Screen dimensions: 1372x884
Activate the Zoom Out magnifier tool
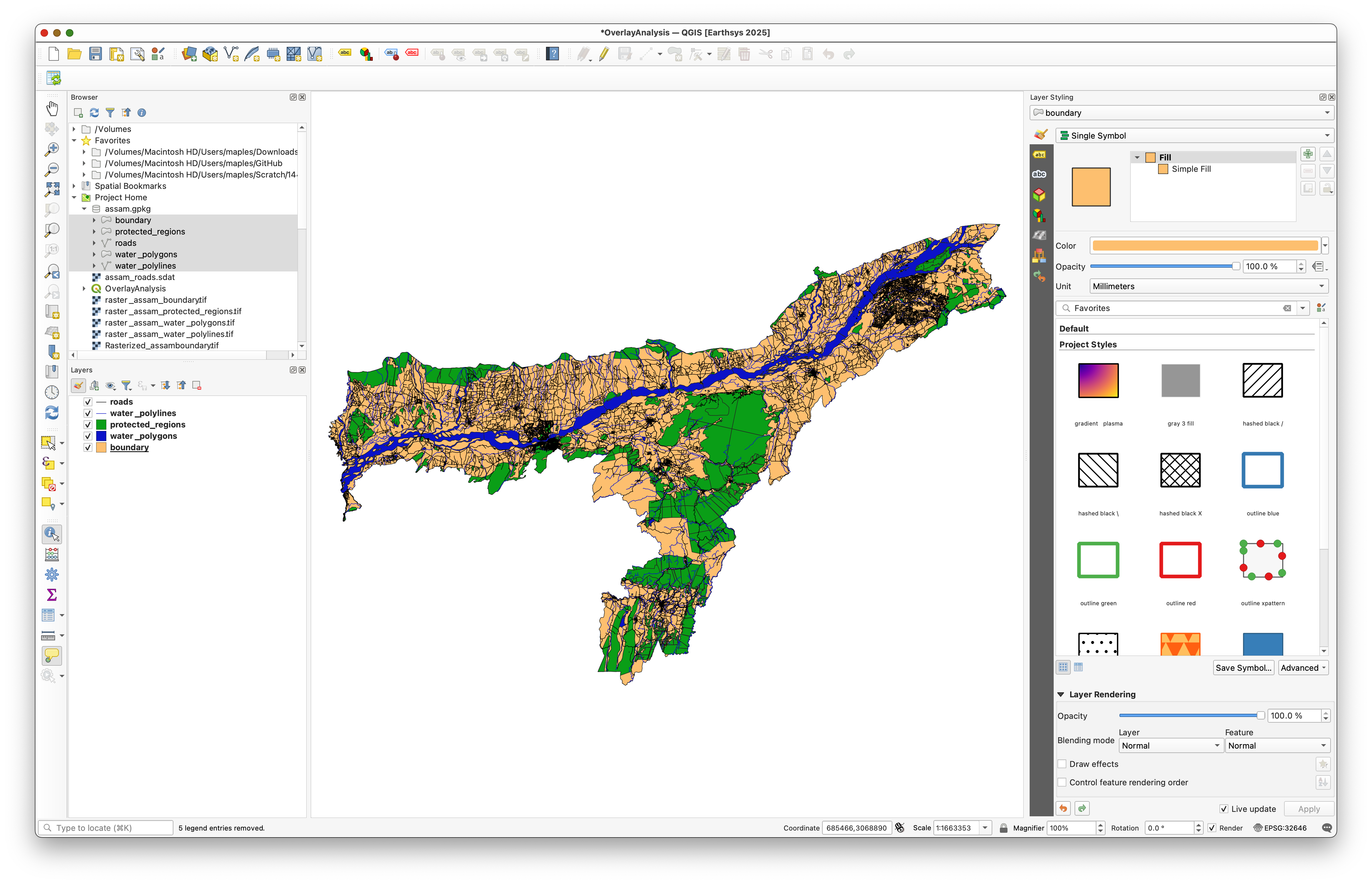52,169
